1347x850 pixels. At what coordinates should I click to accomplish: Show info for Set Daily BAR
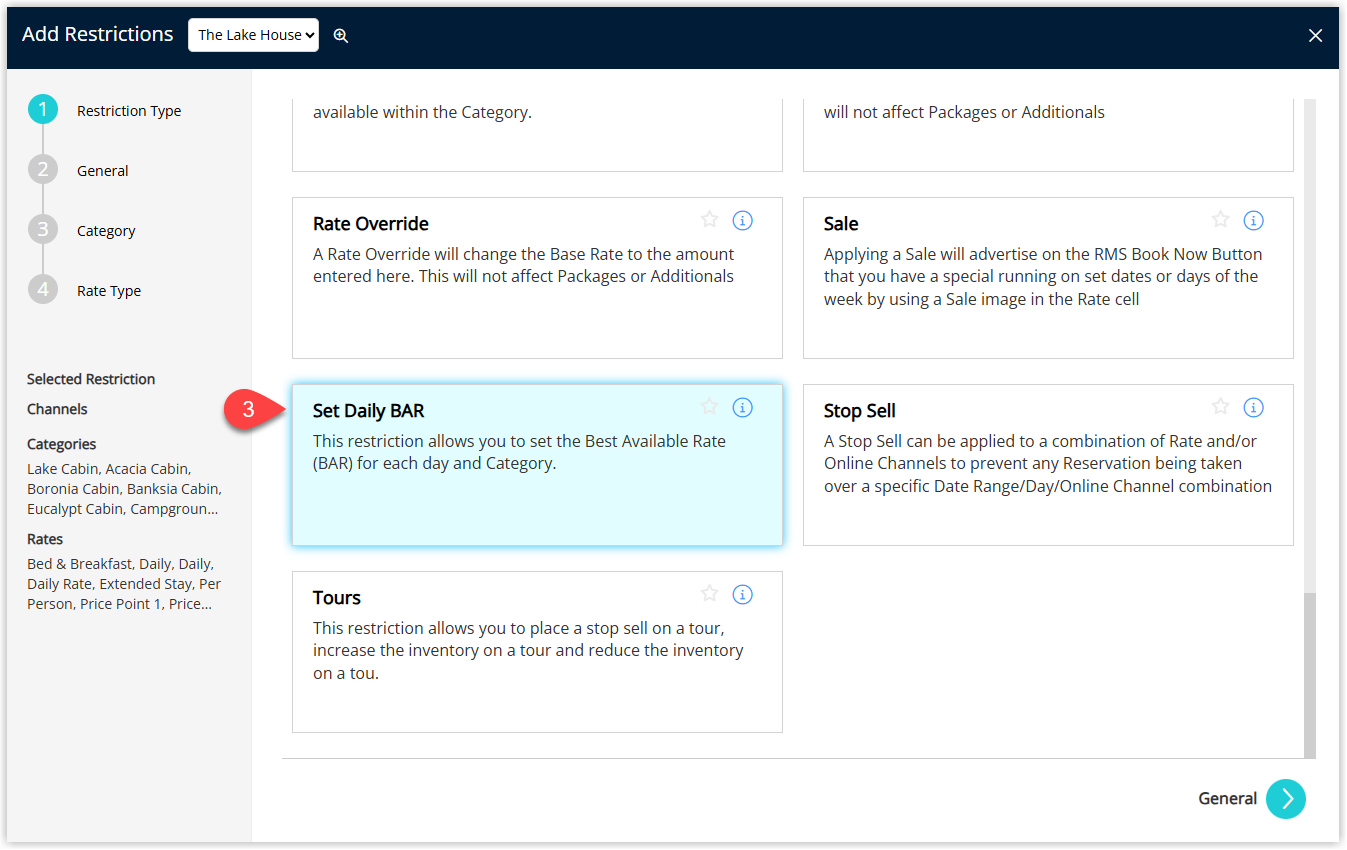click(x=743, y=407)
